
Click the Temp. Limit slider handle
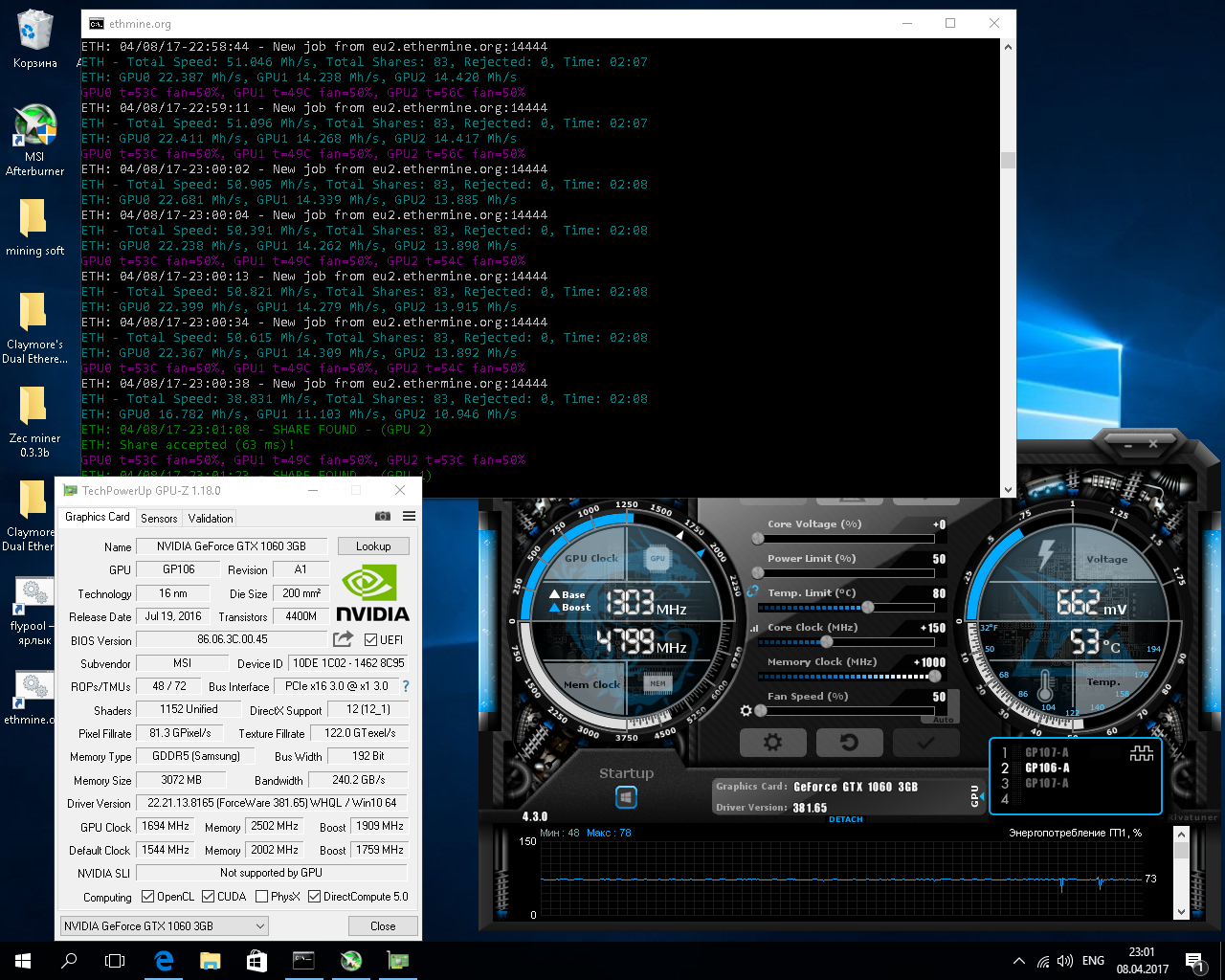[x=867, y=608]
